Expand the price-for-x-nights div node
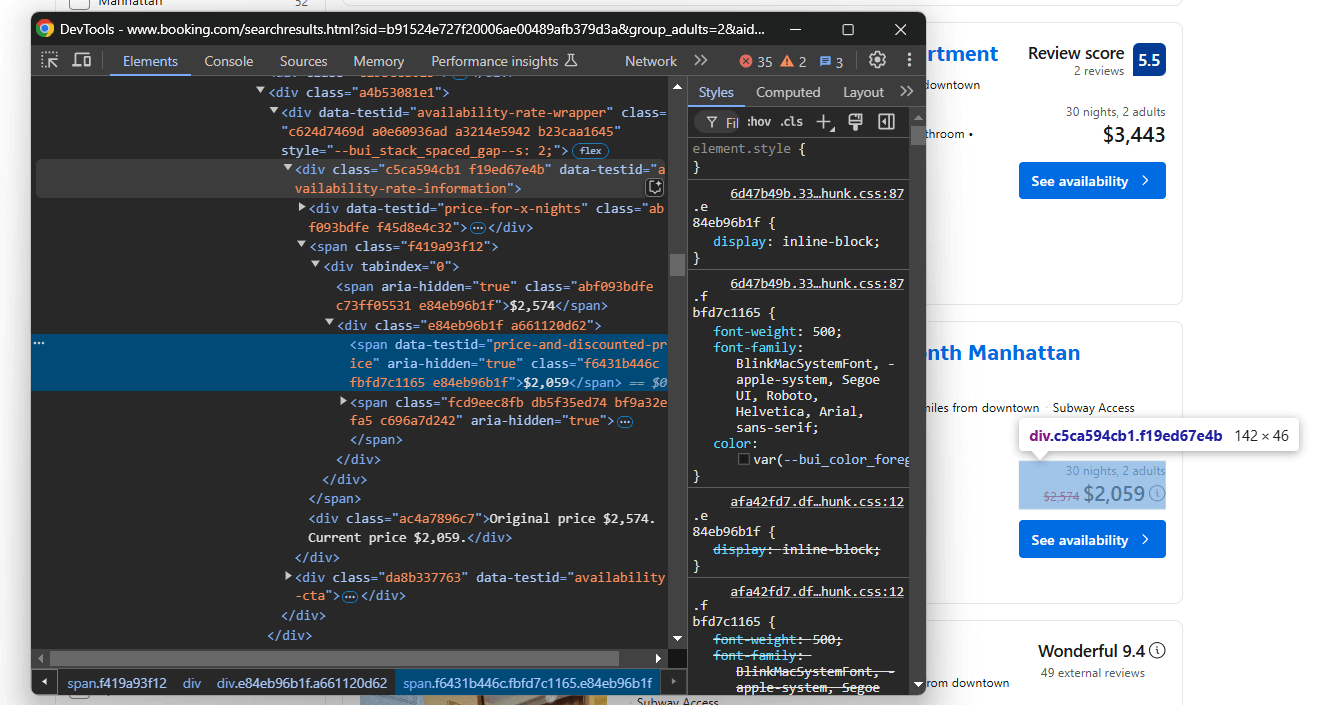The width and height of the screenshot is (1329, 705). 302,208
